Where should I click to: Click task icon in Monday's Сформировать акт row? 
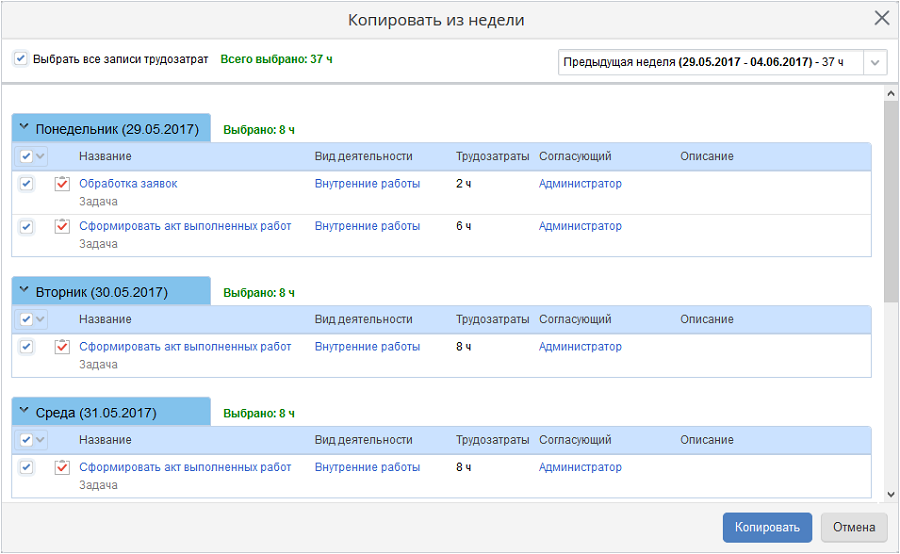pos(62,227)
